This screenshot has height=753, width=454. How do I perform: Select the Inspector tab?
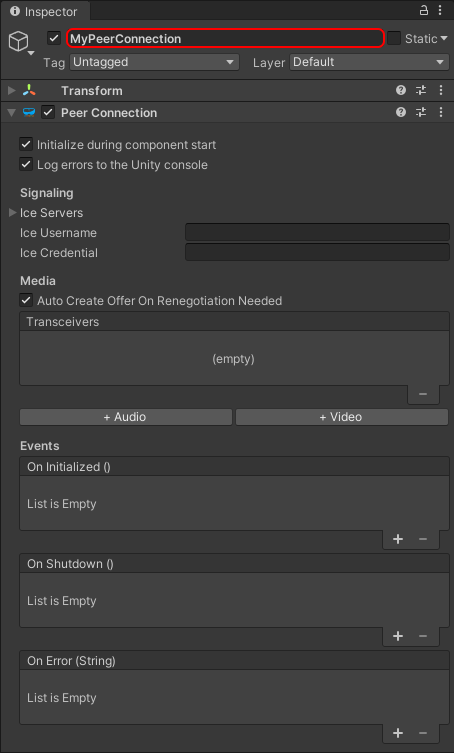(x=44, y=12)
